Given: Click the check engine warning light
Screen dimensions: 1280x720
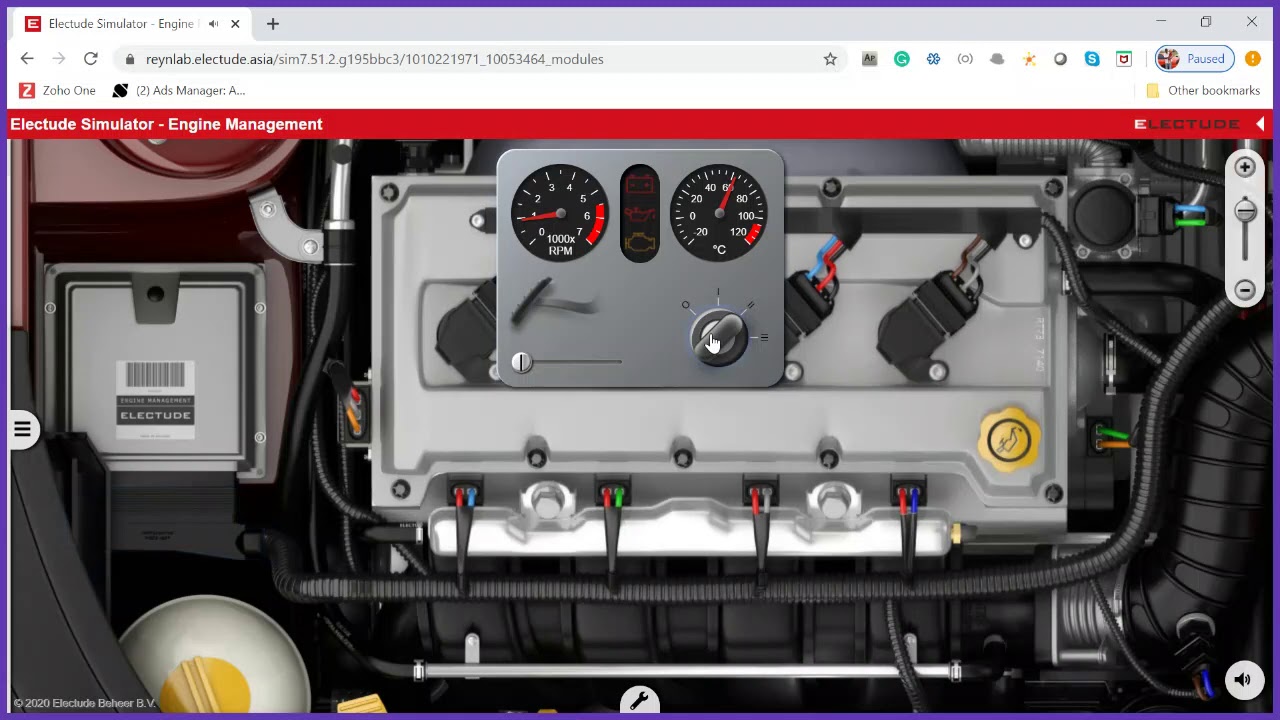Looking at the screenshot, I should (640, 242).
